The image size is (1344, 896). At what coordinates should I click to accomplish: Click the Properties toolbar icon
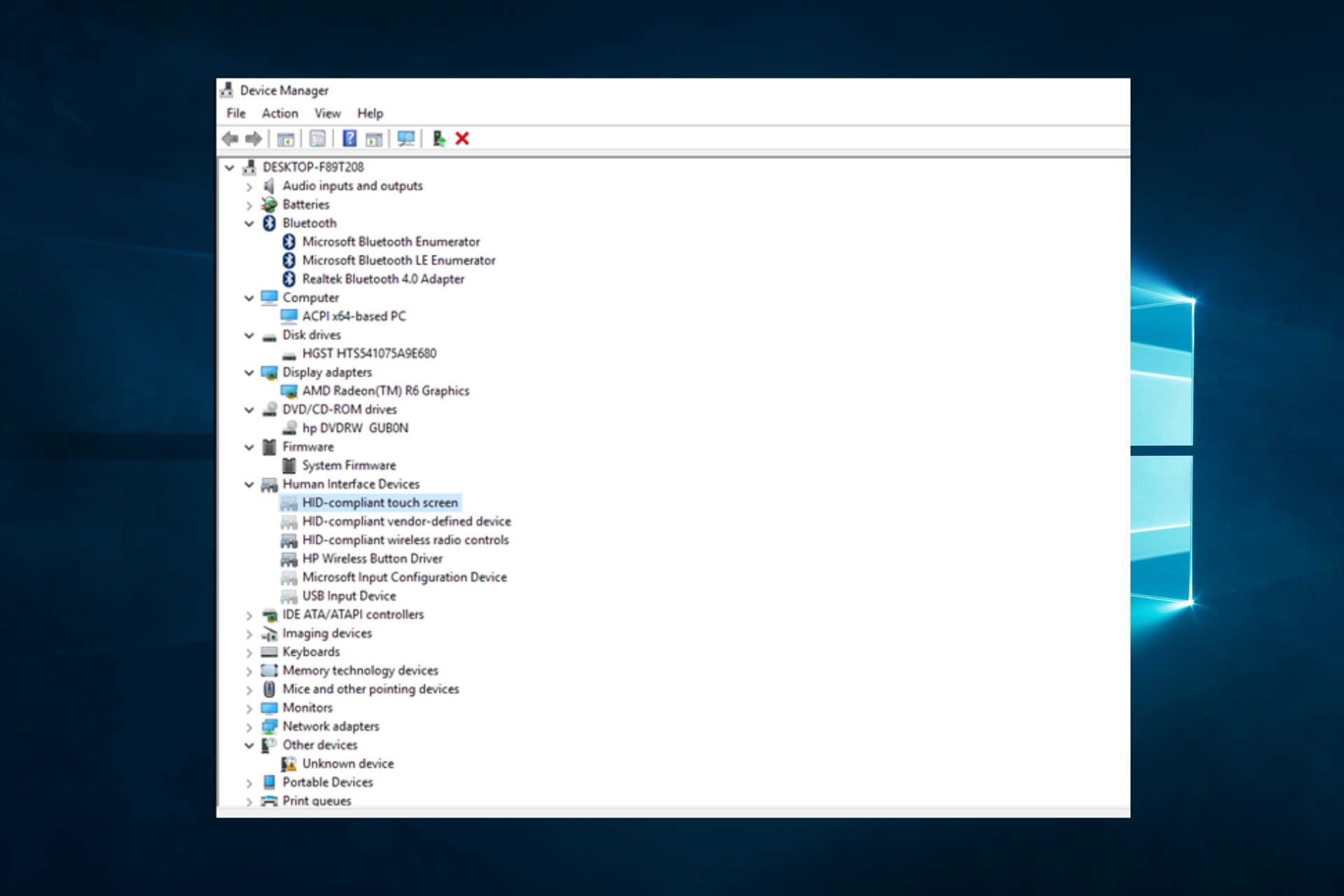tap(317, 139)
